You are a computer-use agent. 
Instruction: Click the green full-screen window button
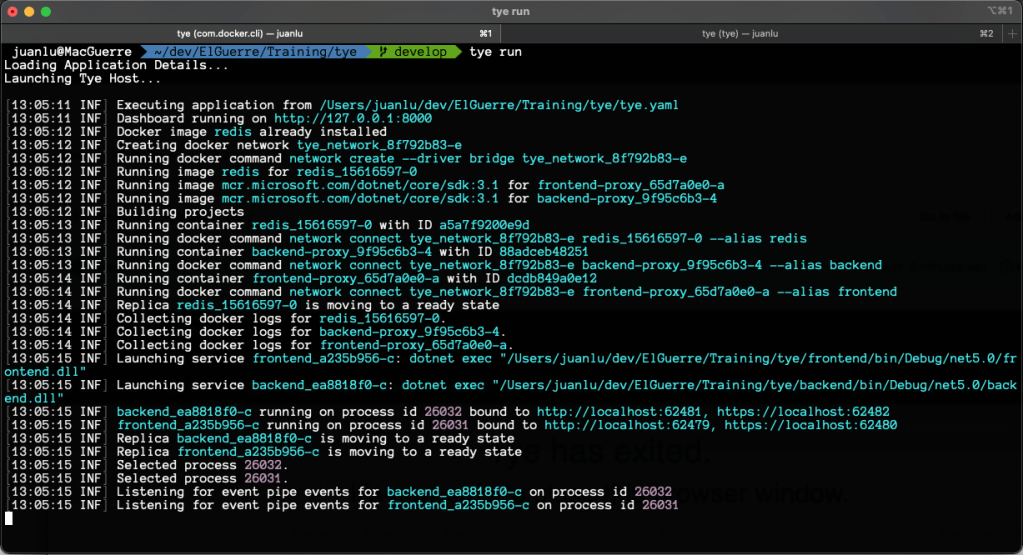[x=47, y=11]
